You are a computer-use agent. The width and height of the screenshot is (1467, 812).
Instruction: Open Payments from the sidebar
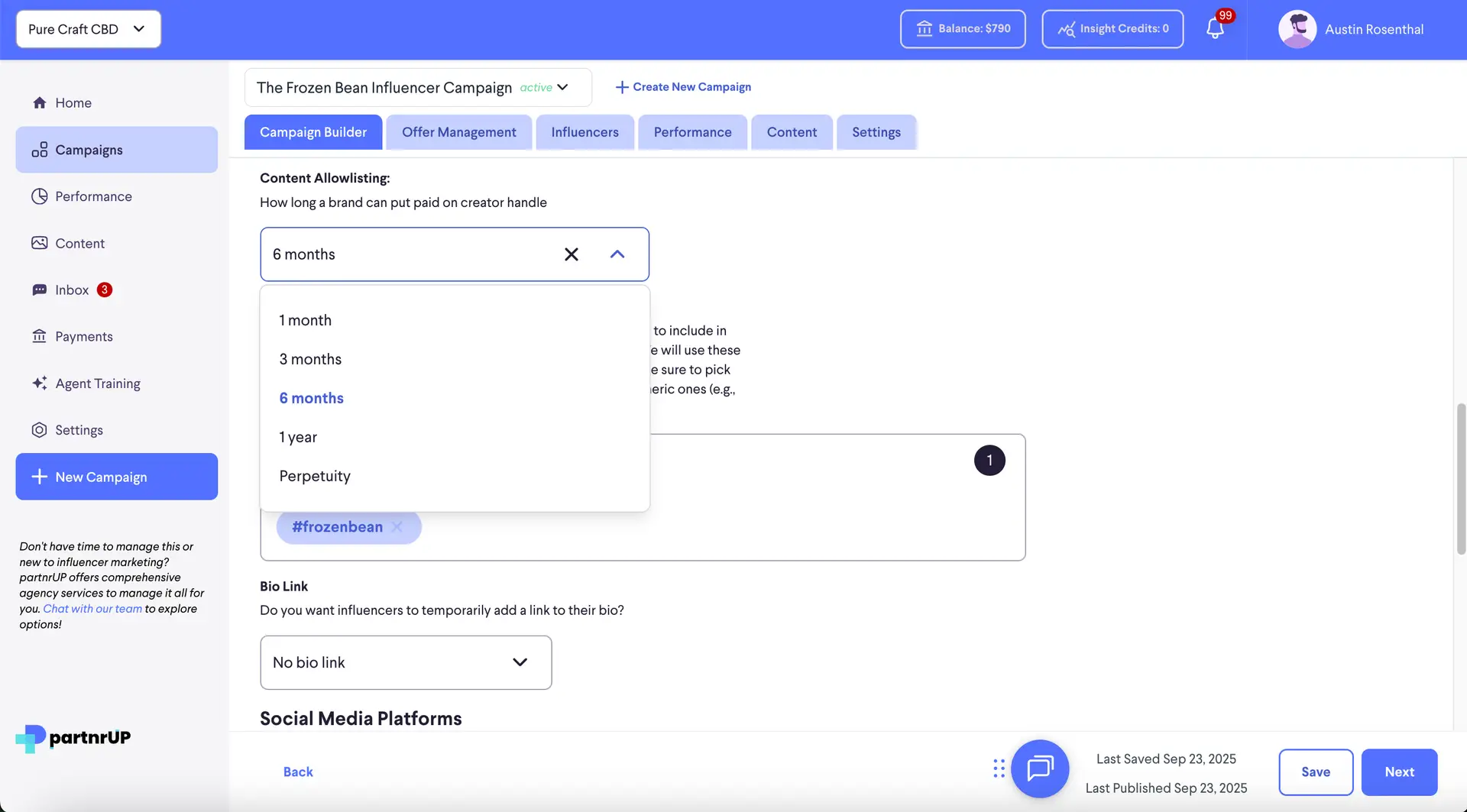83,336
